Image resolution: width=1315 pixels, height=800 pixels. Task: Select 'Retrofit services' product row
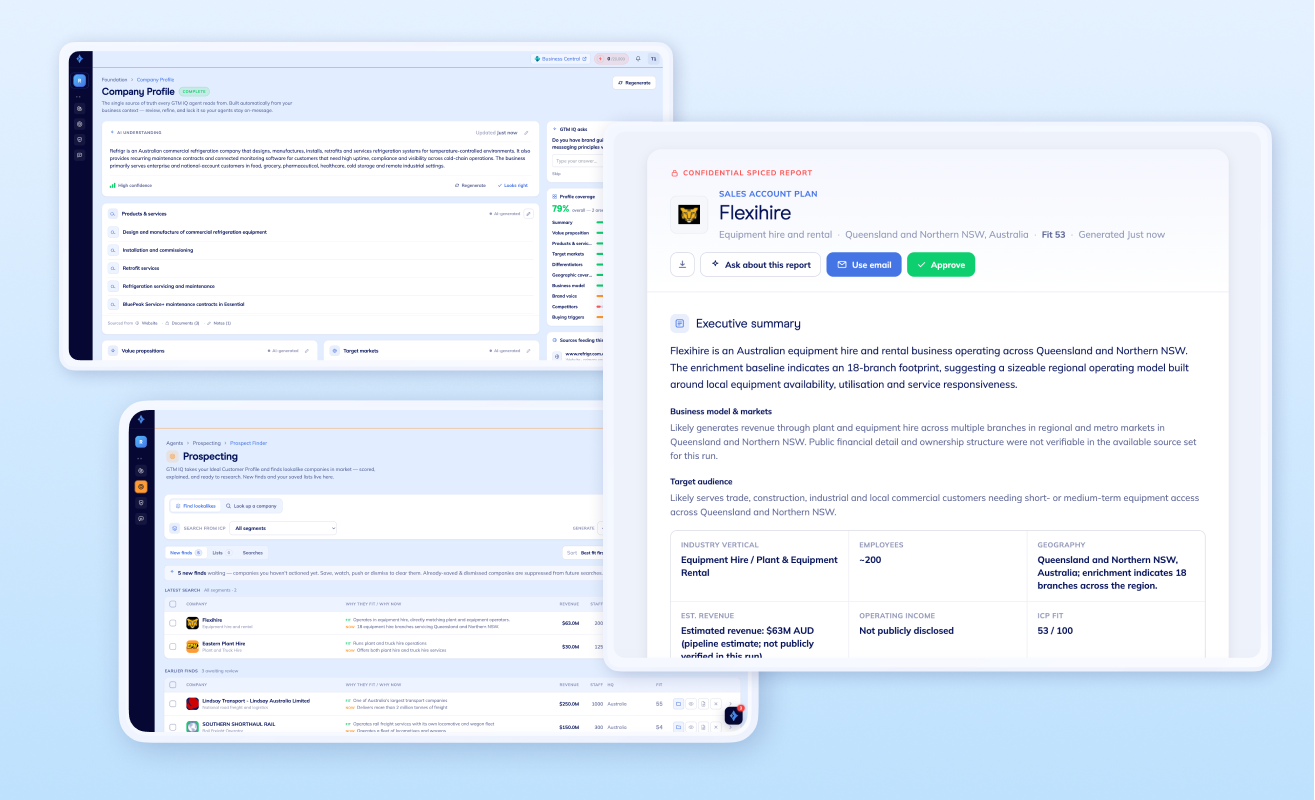(320, 268)
